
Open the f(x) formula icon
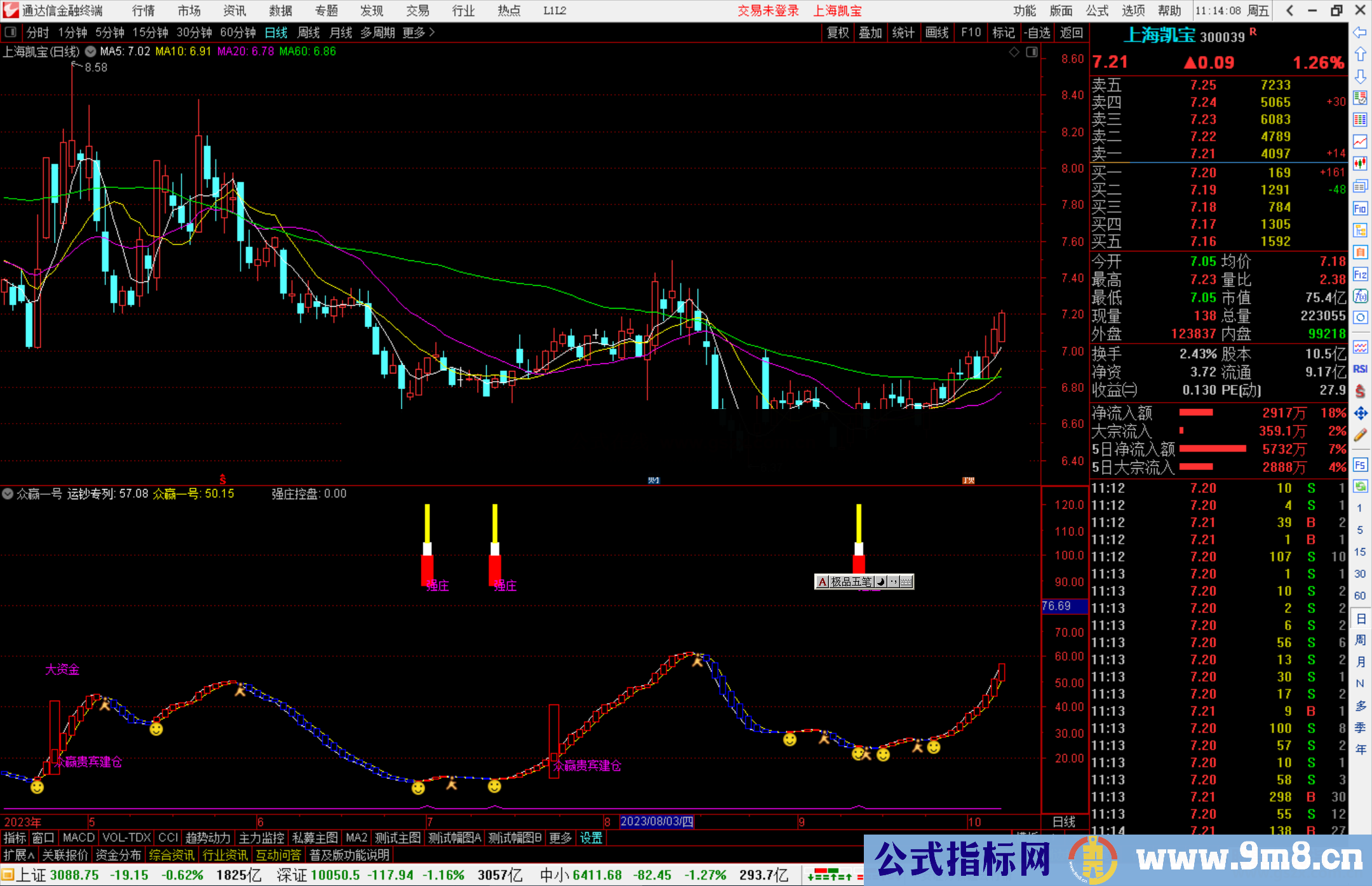1359,296
